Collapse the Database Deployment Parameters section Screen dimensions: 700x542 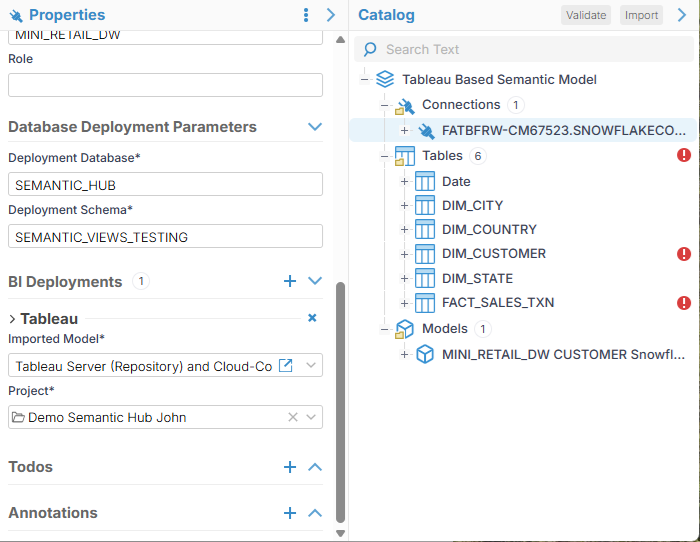click(315, 127)
